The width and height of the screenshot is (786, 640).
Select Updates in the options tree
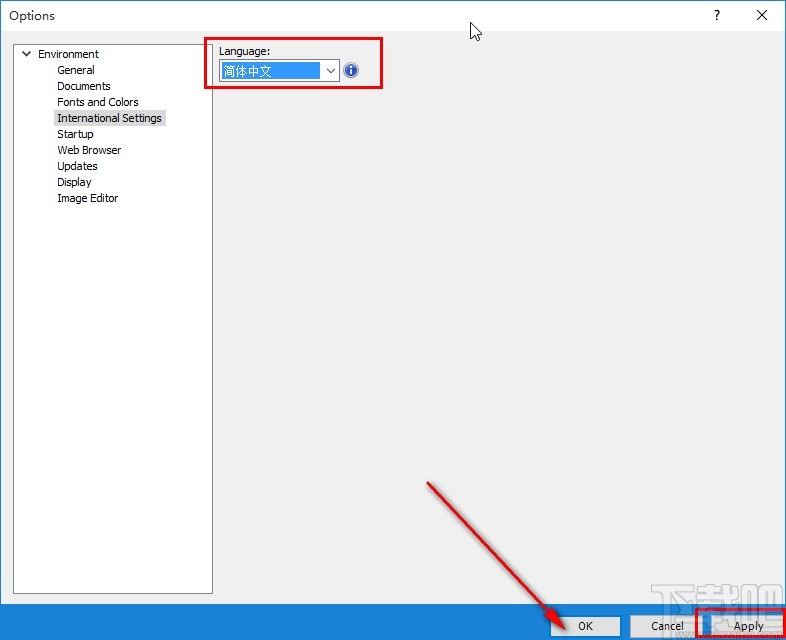(x=77, y=166)
